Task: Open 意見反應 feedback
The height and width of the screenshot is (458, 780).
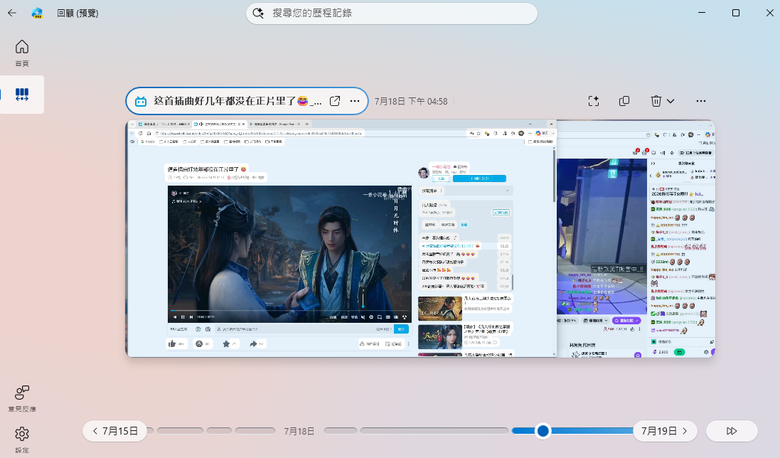Action: (22, 398)
